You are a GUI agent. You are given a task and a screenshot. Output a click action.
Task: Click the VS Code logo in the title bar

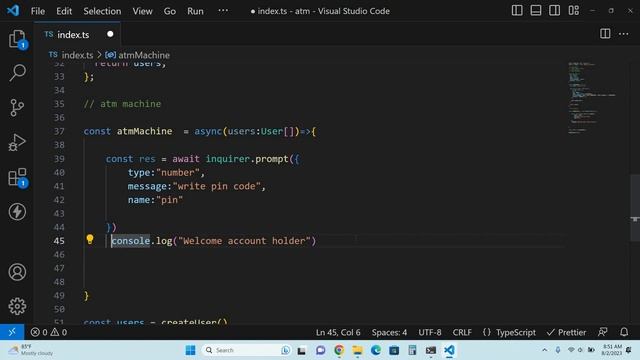(x=13, y=10)
